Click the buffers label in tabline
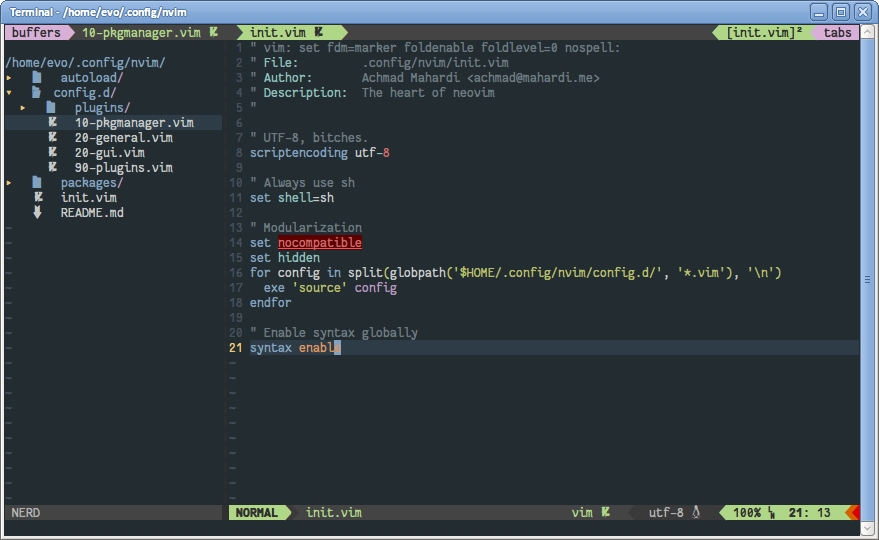879x540 pixels. click(x=36, y=33)
